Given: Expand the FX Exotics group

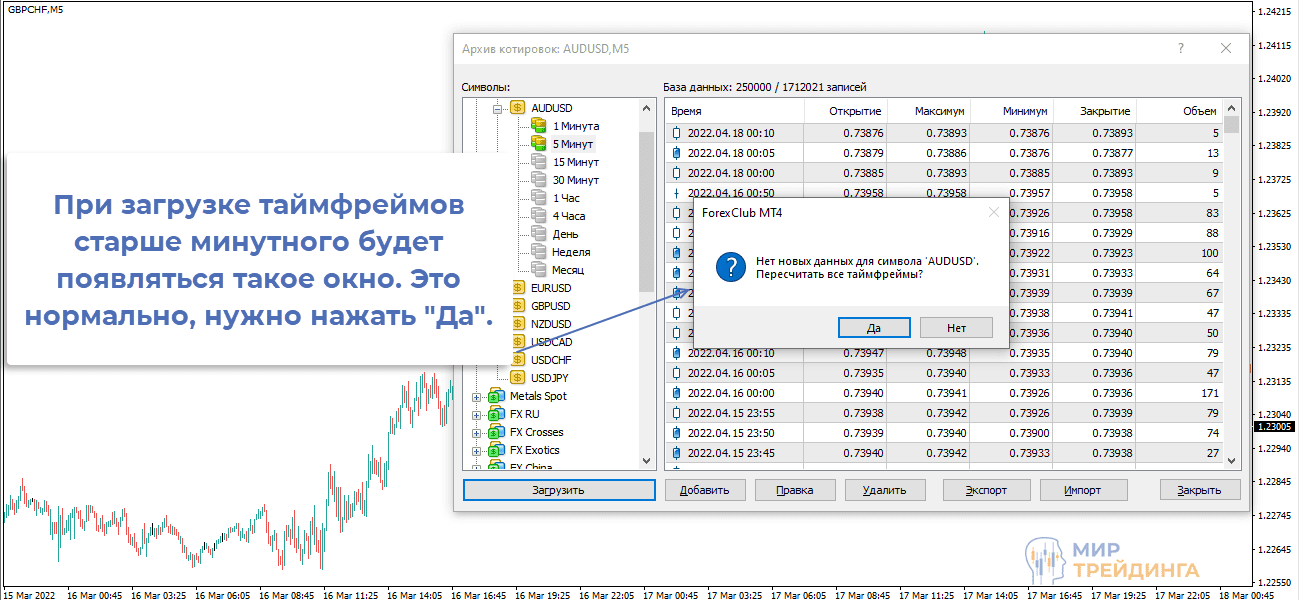Looking at the screenshot, I should (476, 451).
